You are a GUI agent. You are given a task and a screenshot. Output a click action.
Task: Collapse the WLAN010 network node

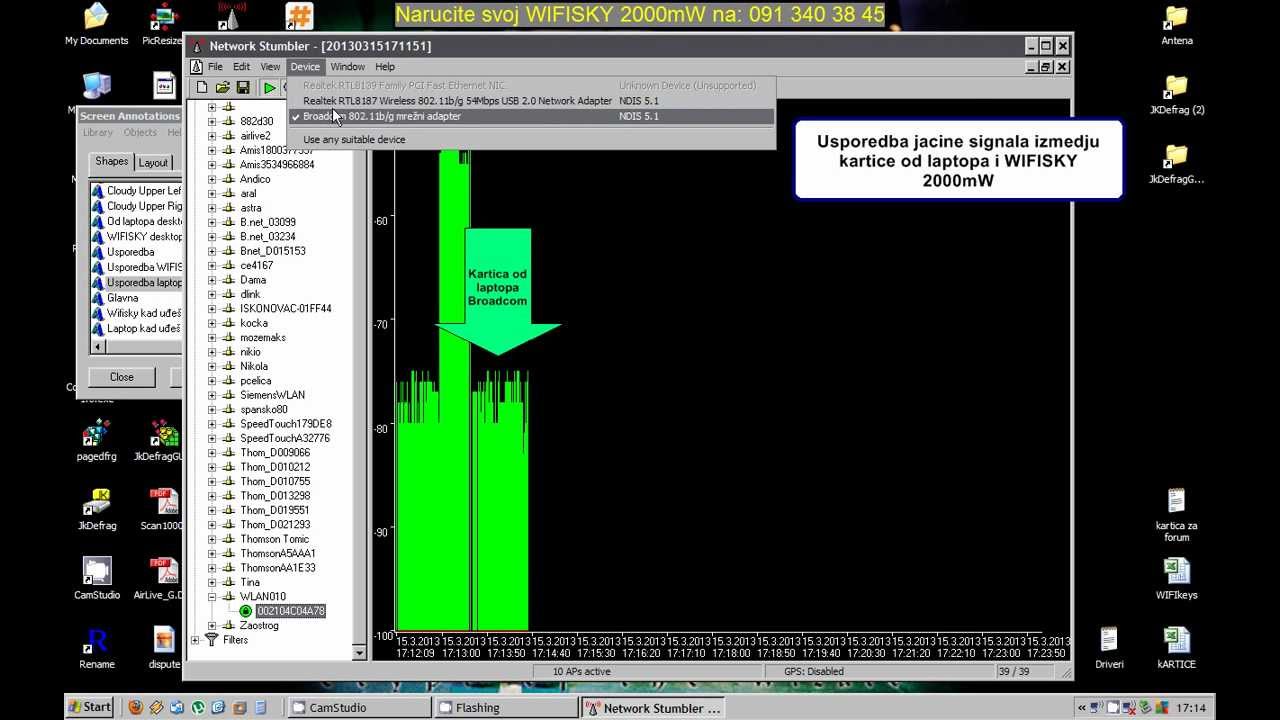212,597
